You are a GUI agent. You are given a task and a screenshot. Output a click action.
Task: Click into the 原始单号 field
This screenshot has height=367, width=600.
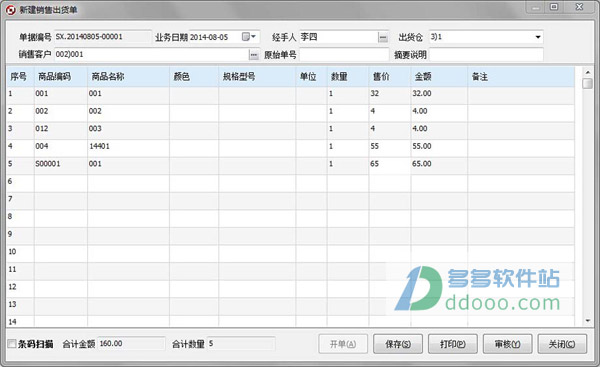344,55
